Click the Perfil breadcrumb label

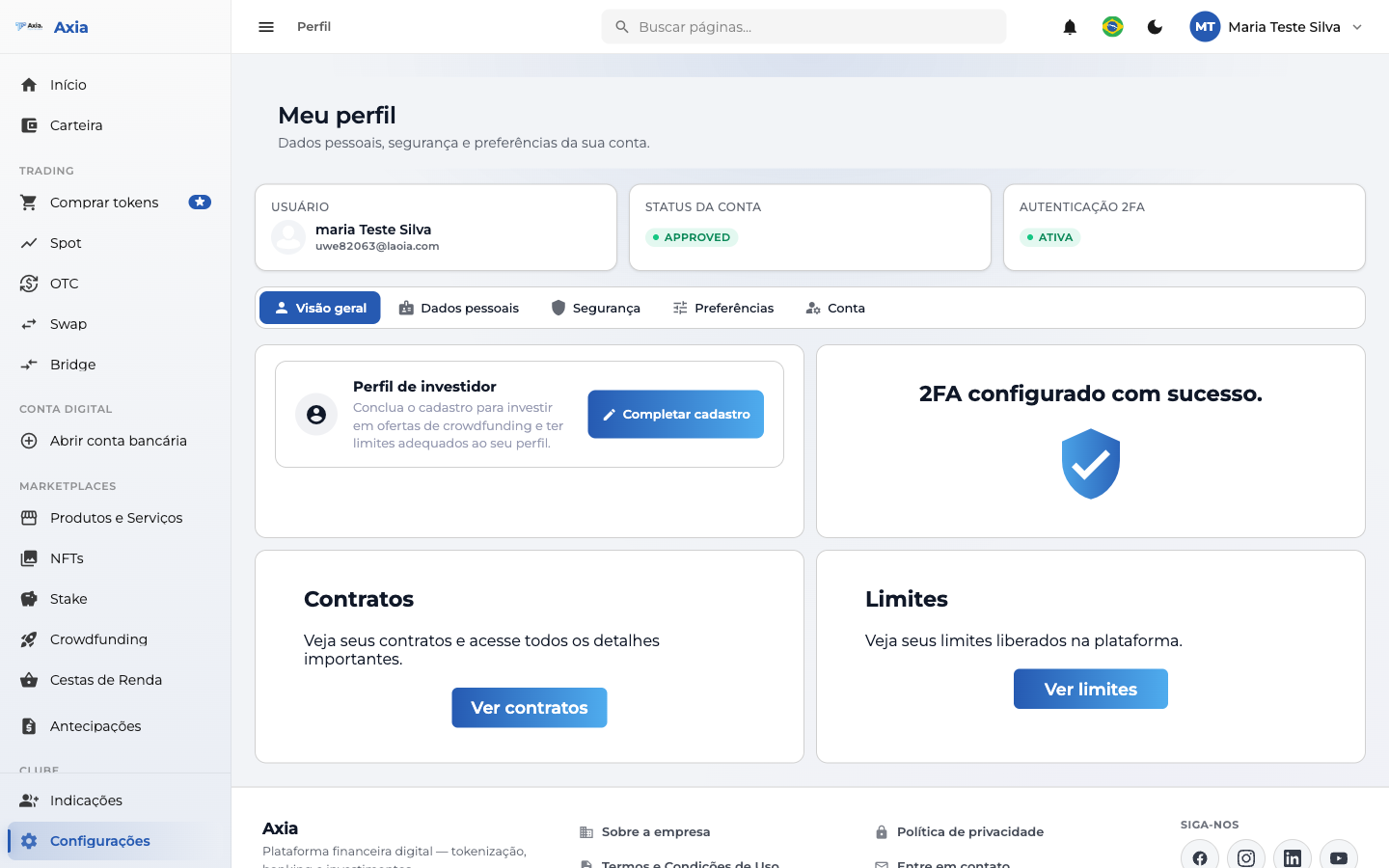pyautogui.click(x=313, y=27)
